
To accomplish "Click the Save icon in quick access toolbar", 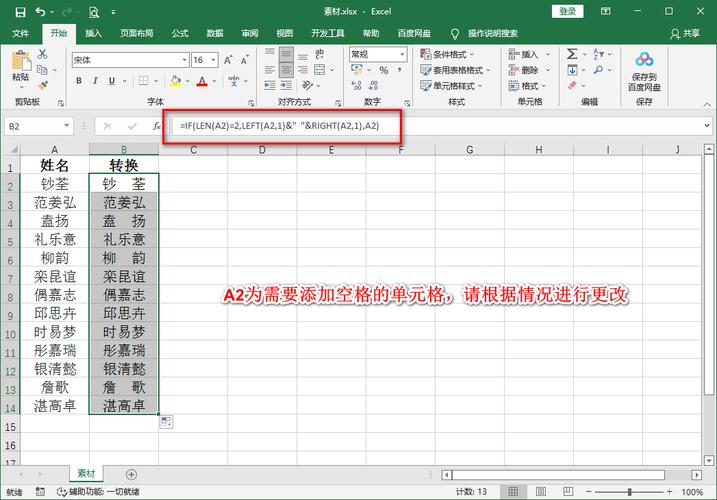I will tap(20, 12).
